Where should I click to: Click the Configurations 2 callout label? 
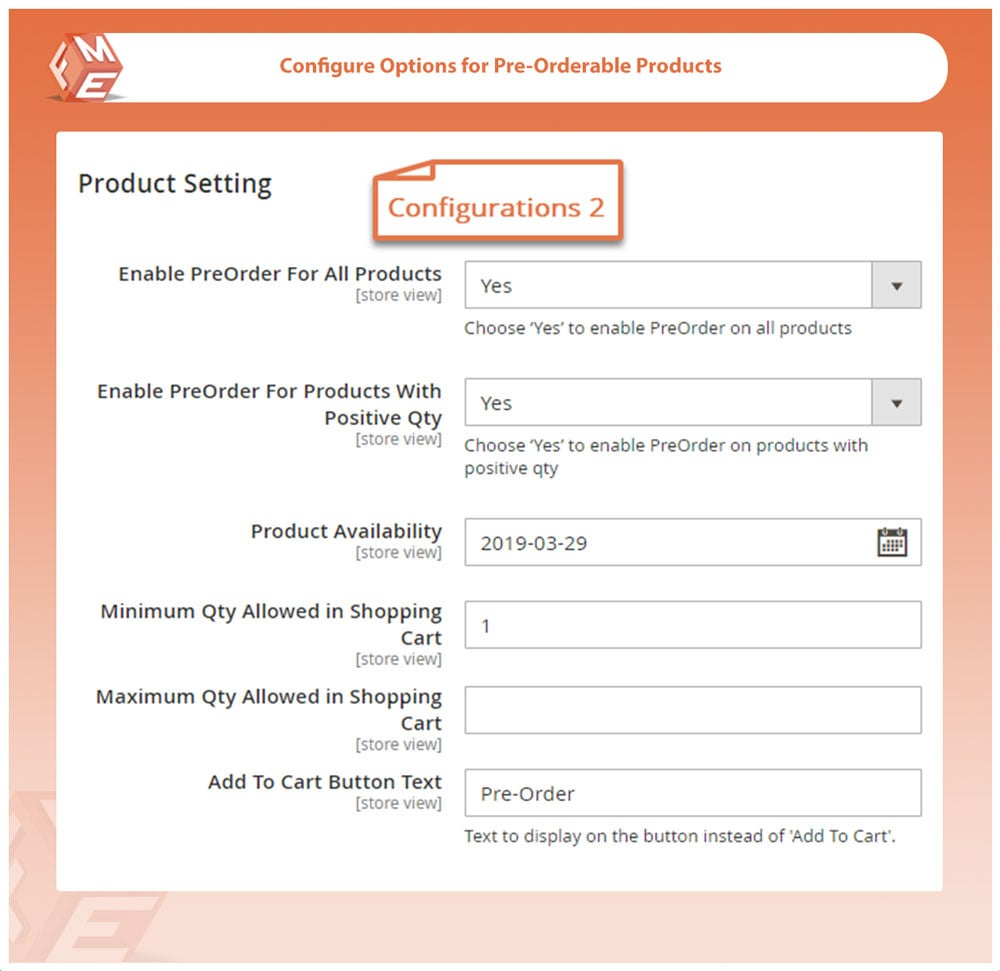pos(496,207)
